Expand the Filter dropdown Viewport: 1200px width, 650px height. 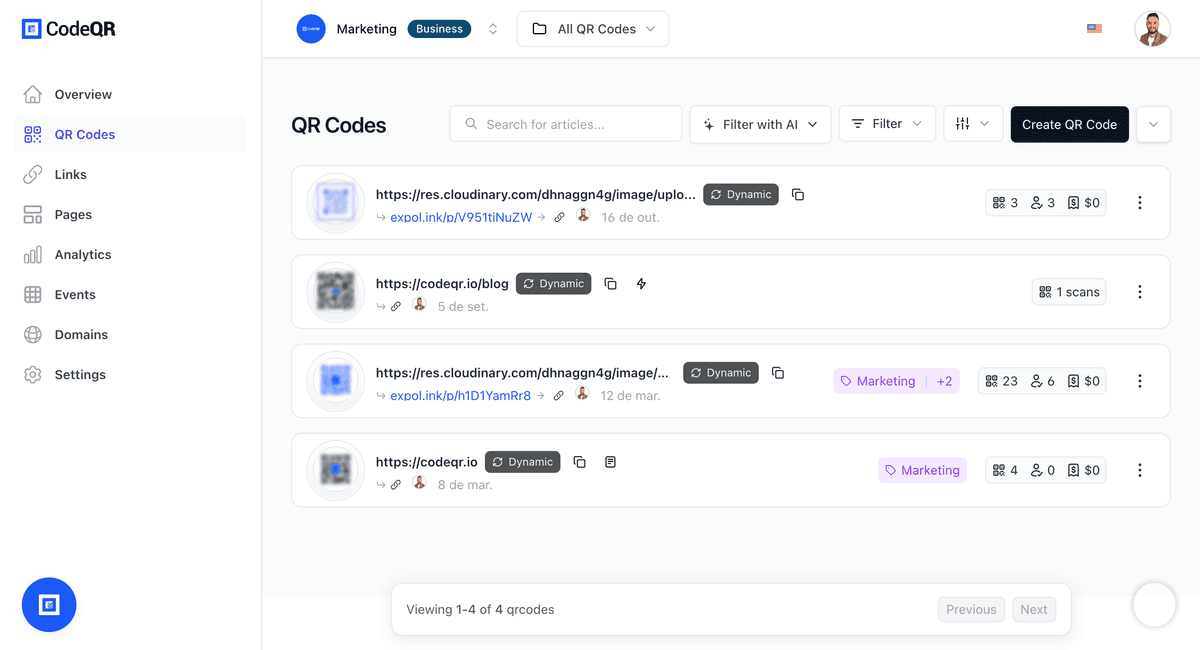[x=886, y=123]
